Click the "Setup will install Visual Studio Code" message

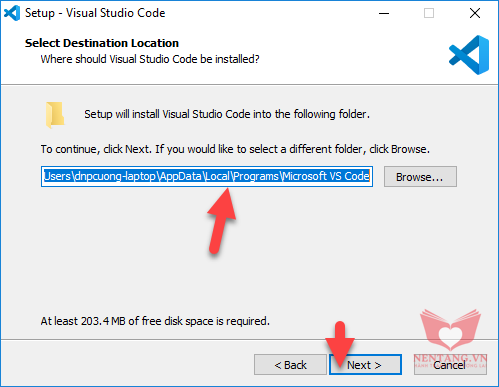[x=227, y=114]
